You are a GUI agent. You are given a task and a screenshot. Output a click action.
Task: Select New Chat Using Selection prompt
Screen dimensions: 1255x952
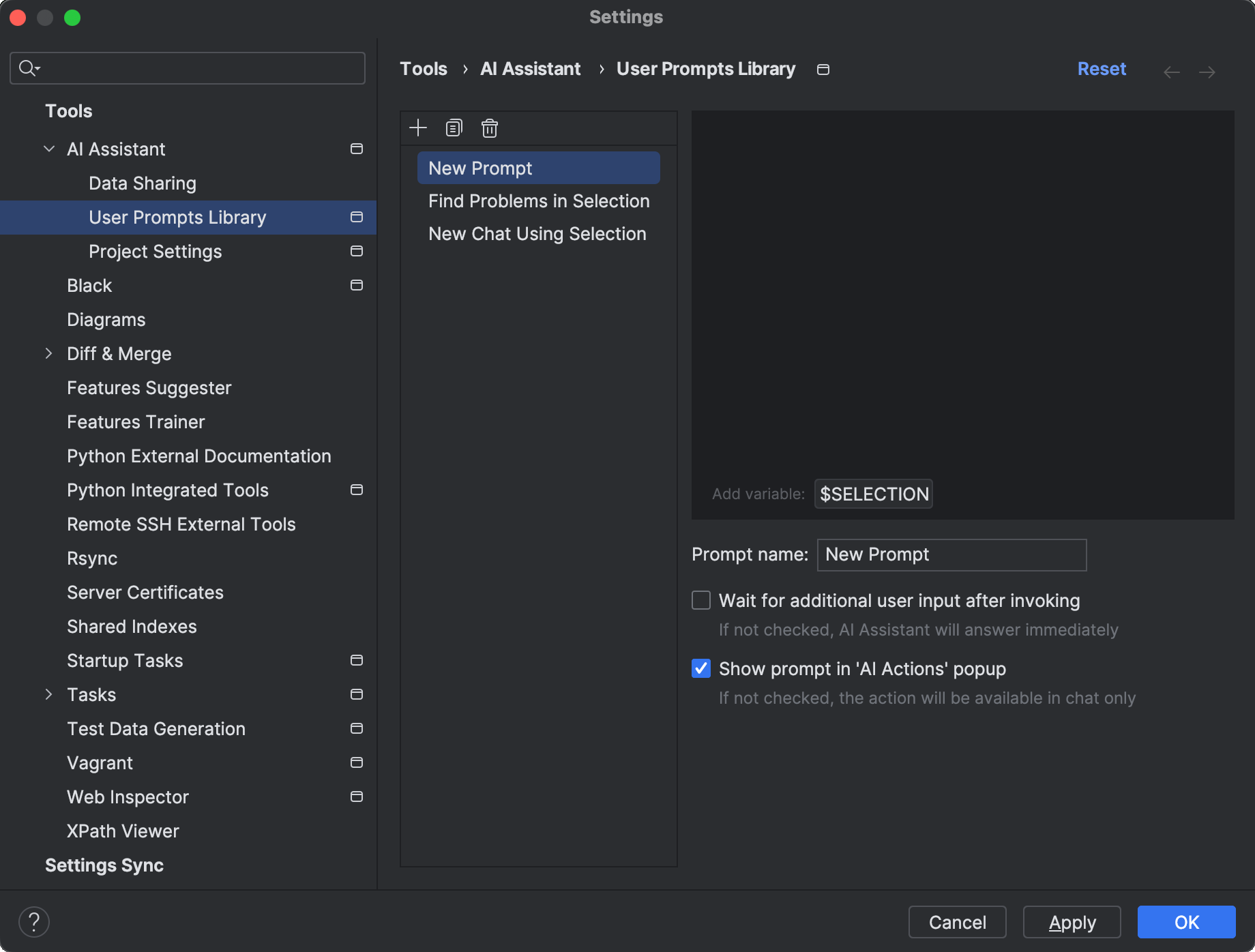[539, 233]
